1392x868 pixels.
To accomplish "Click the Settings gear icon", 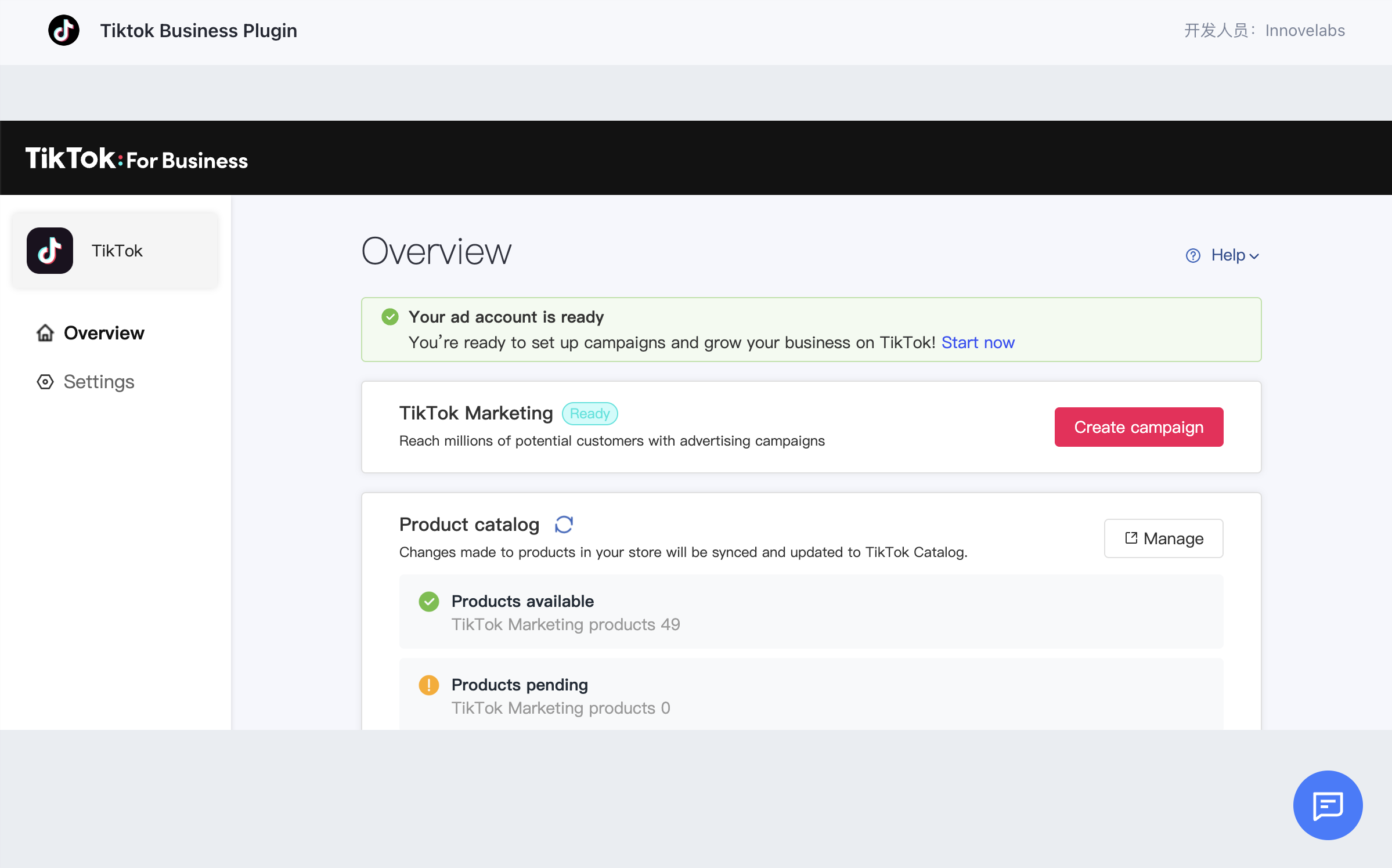I will pos(45,382).
